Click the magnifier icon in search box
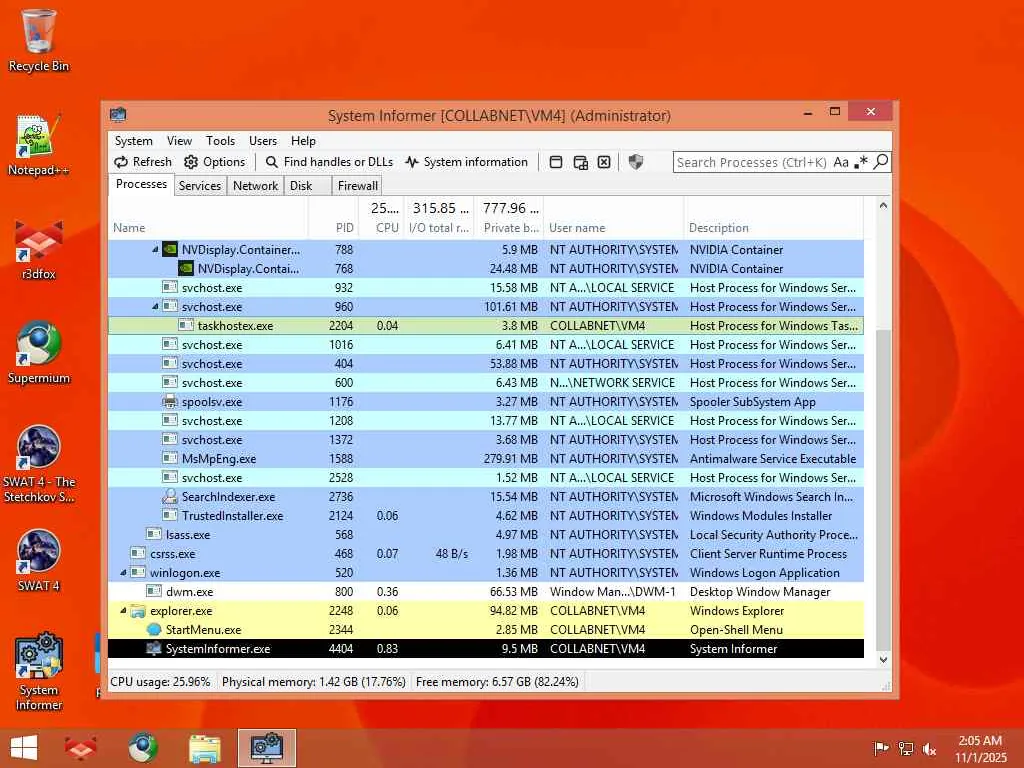This screenshot has width=1024, height=768. click(881, 161)
